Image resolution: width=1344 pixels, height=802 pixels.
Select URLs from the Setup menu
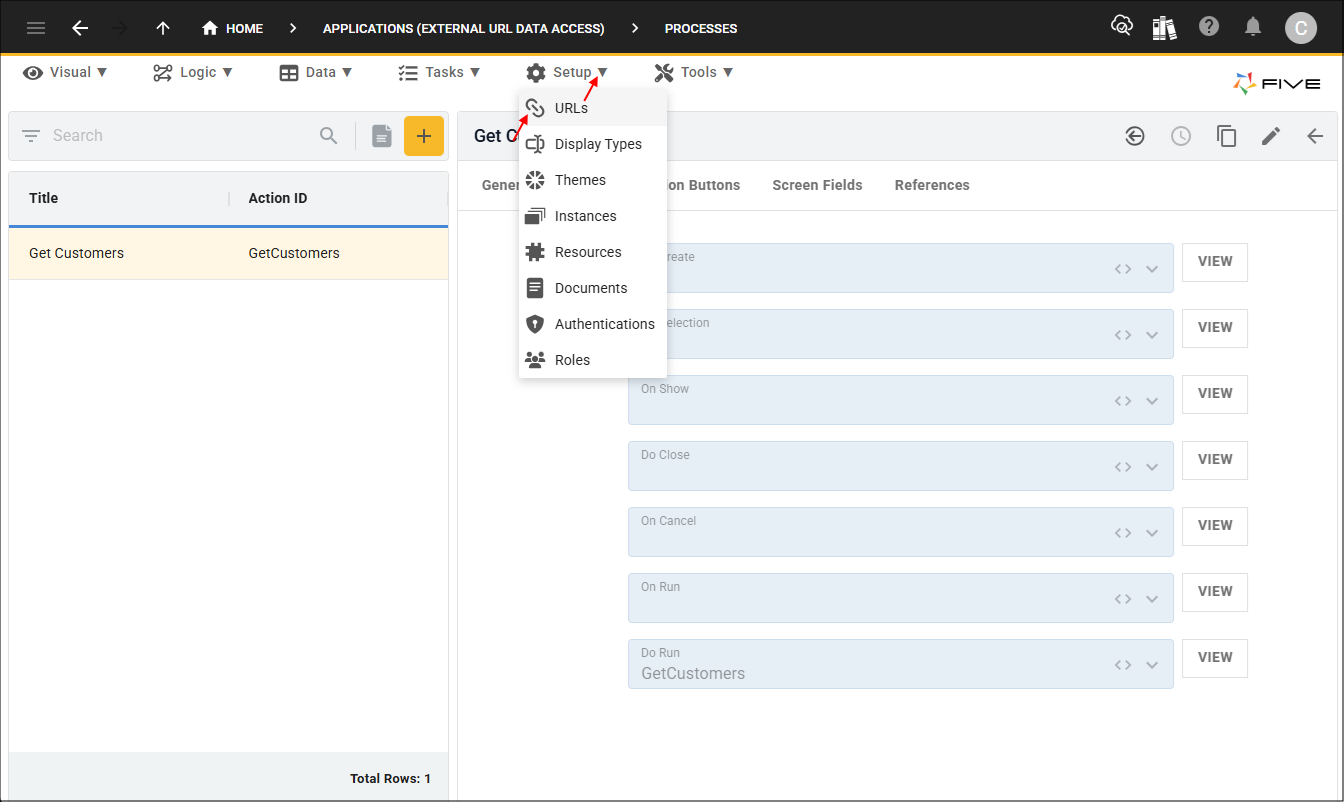tap(571, 108)
